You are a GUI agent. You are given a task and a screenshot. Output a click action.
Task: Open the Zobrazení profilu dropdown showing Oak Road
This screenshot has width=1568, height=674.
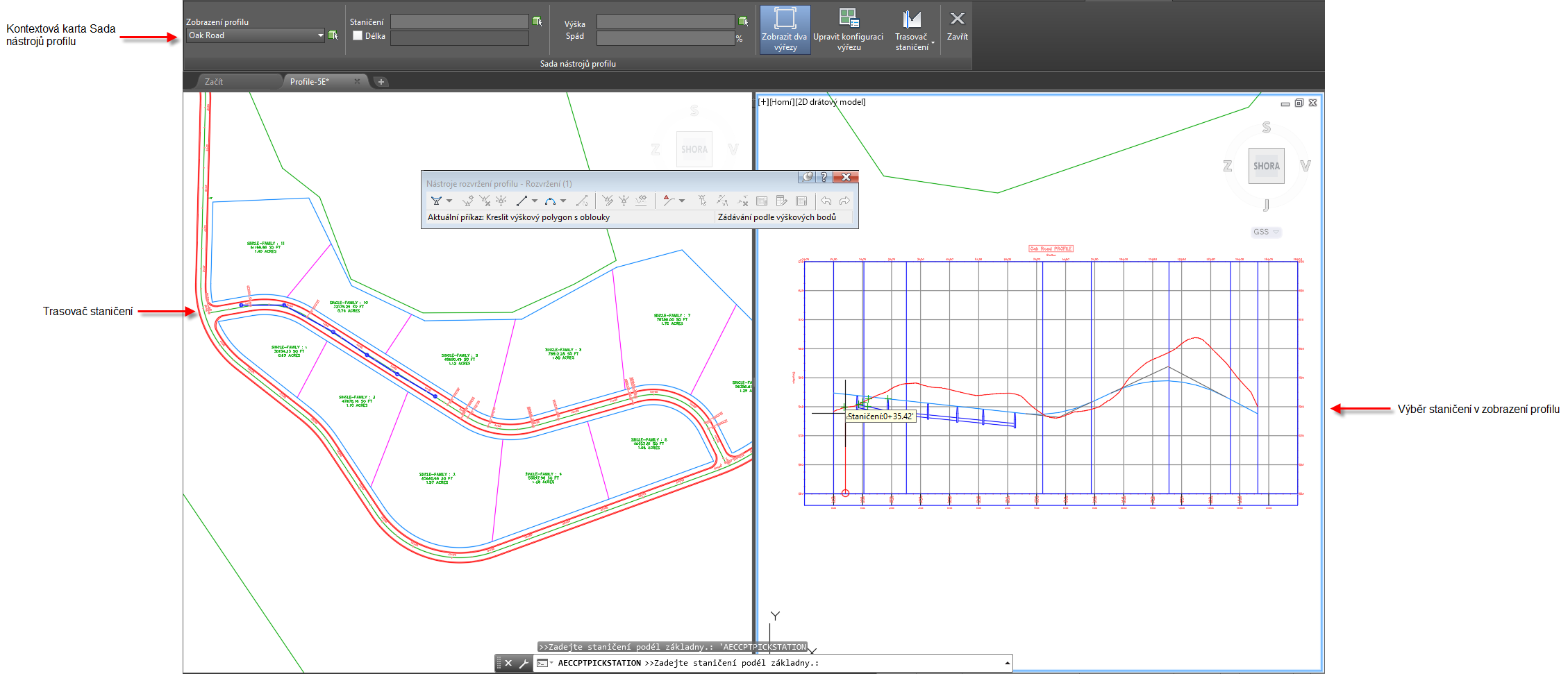[256, 35]
